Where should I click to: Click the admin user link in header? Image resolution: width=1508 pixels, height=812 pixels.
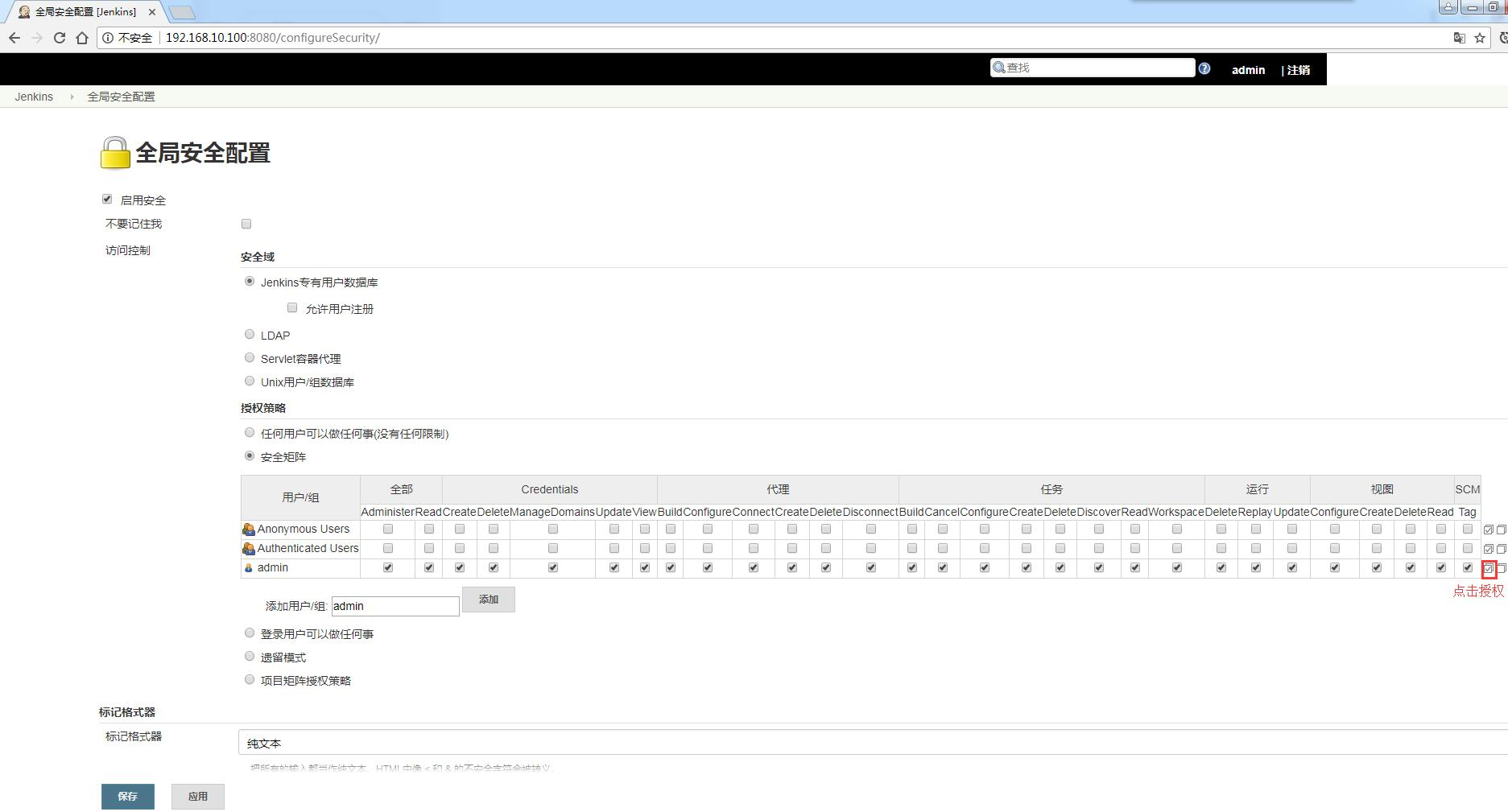1248,70
